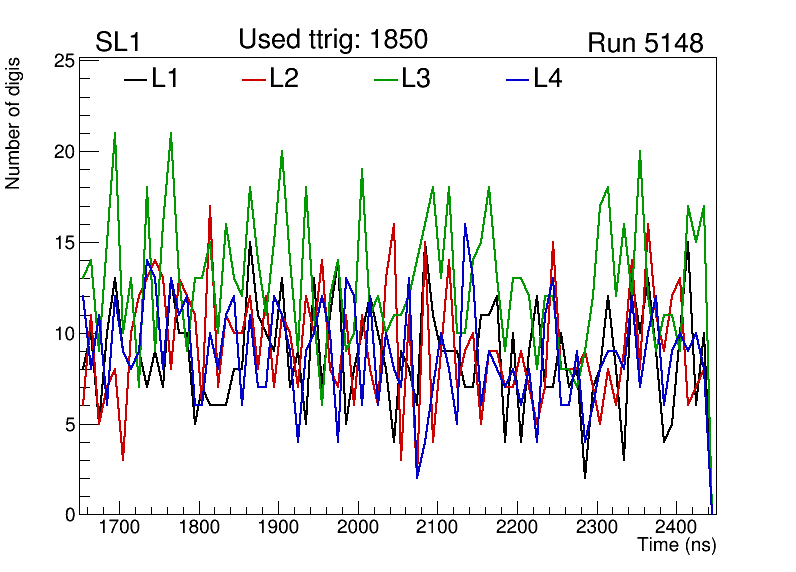
Task: Select the L2 legend text label
Action: tap(285, 79)
